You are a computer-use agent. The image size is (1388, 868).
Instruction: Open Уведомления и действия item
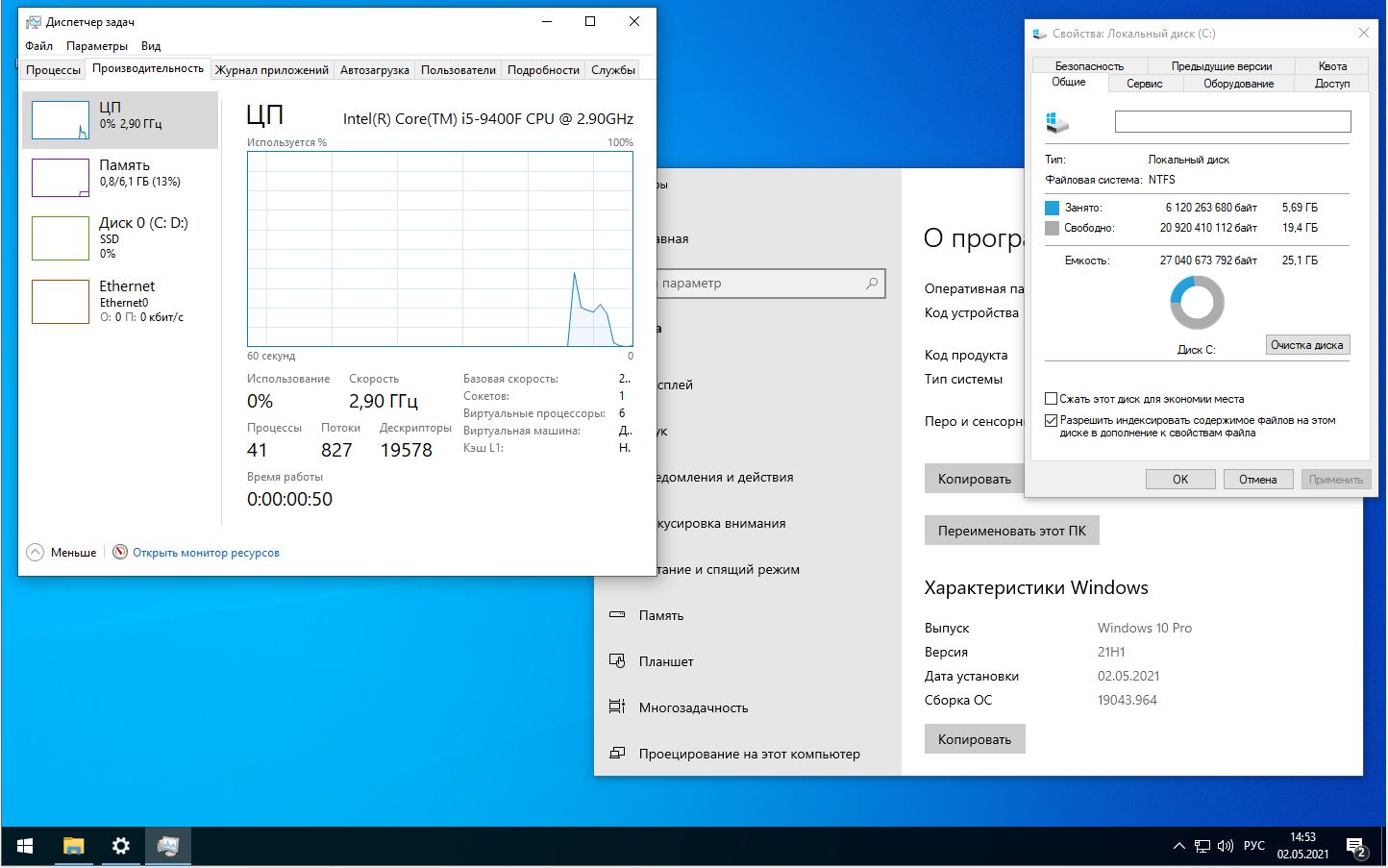[x=725, y=477]
